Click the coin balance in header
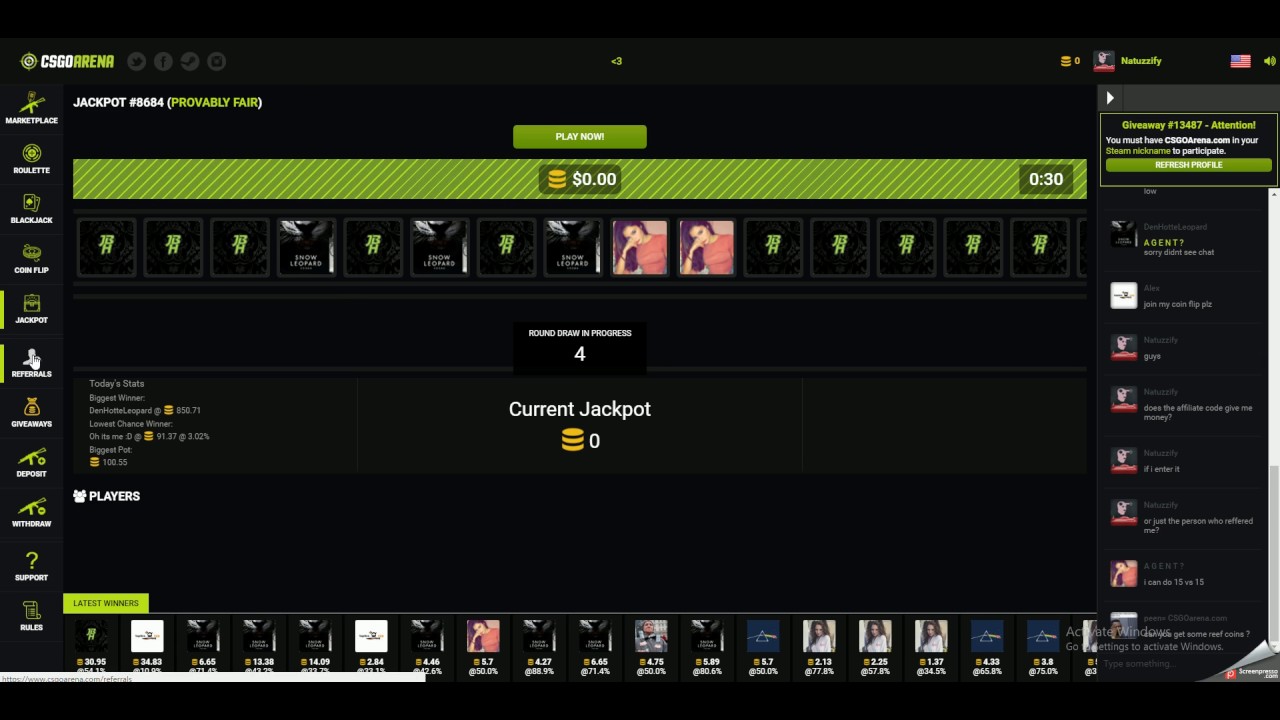Viewport: 1280px width, 720px height. pos(1070,61)
